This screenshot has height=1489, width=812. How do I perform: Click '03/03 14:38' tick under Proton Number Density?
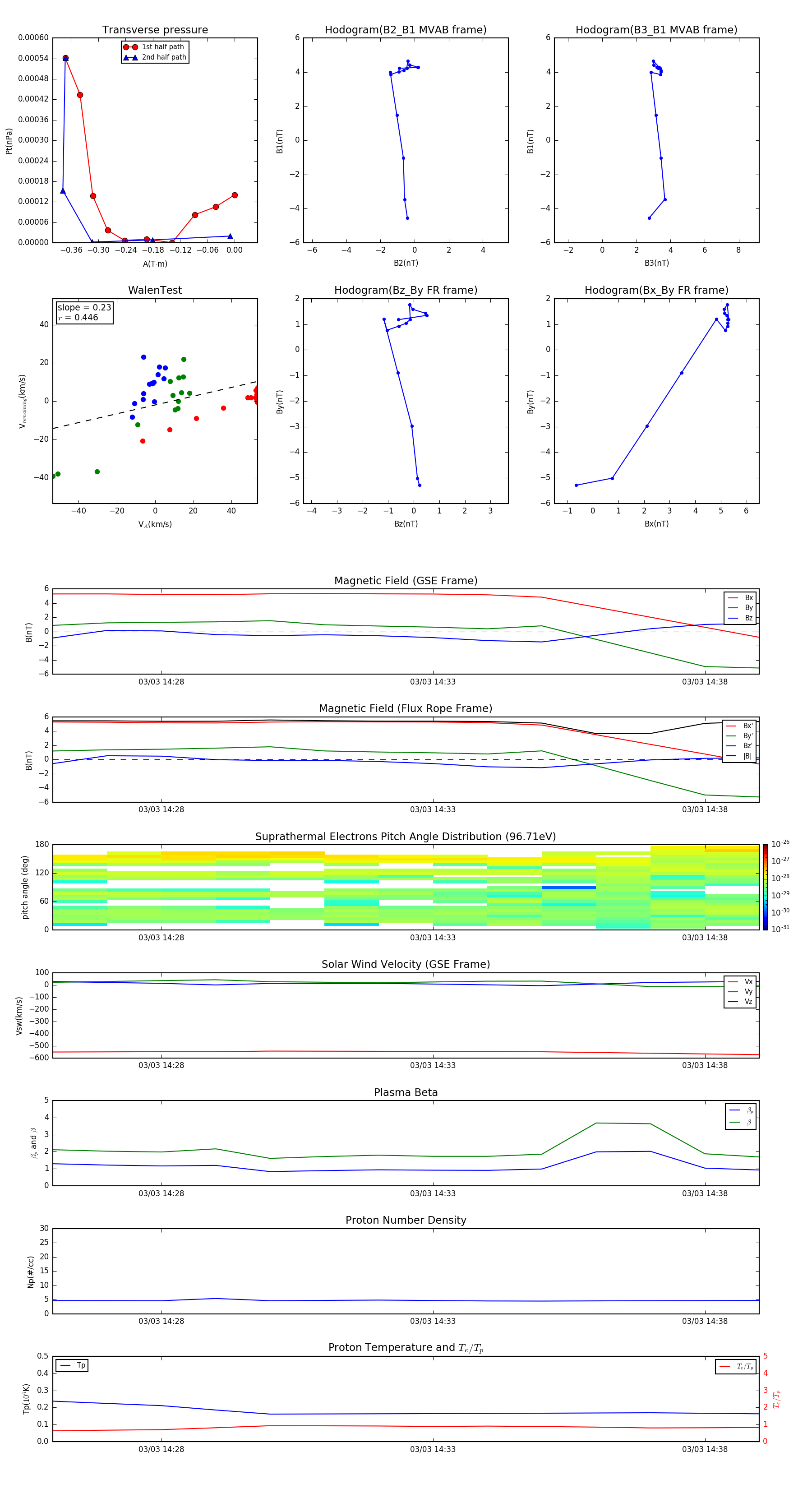click(705, 1321)
